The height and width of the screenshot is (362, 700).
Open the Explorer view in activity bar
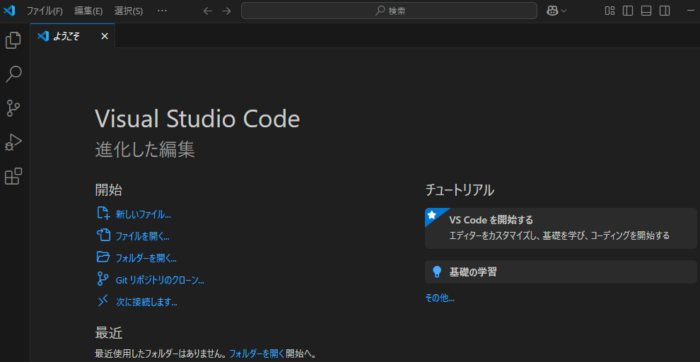pyautogui.click(x=13, y=40)
